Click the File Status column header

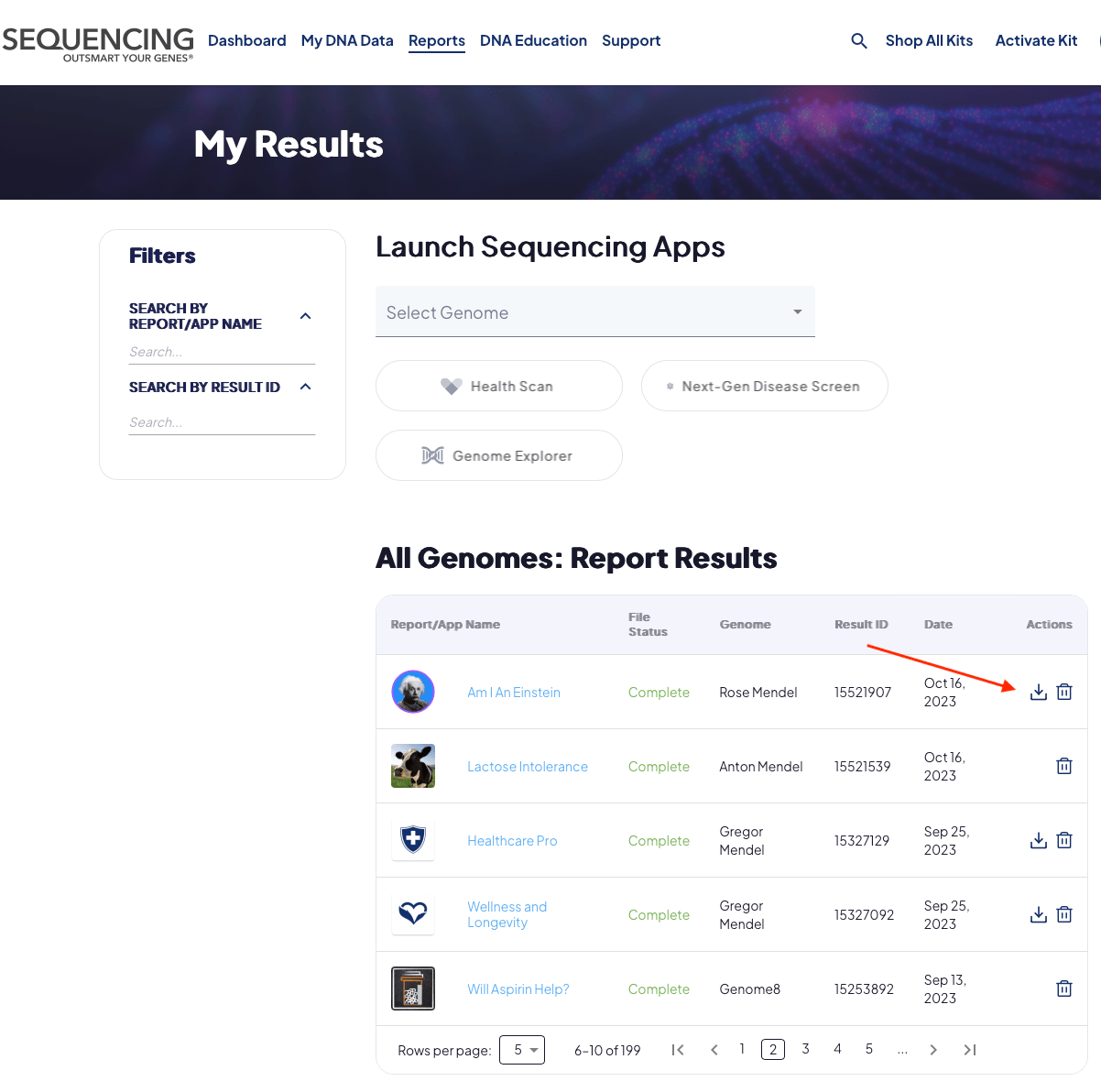point(648,625)
